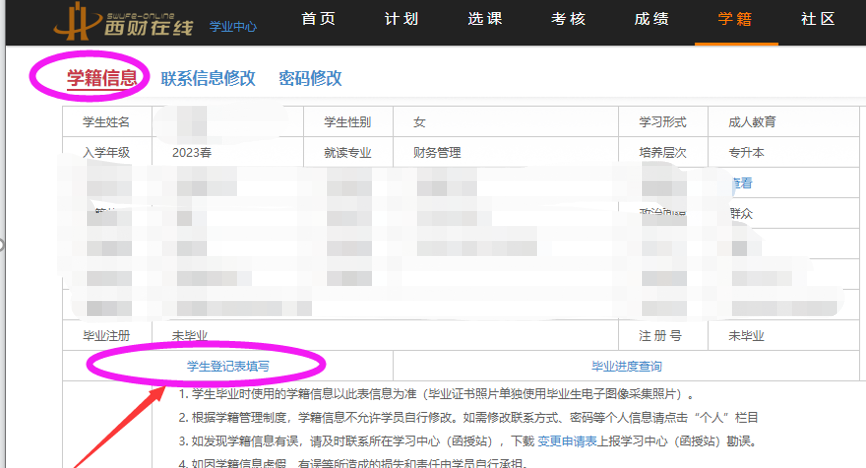Select 选课 in the top navigation
Image resolution: width=866 pixels, height=468 pixels.
(x=485, y=20)
